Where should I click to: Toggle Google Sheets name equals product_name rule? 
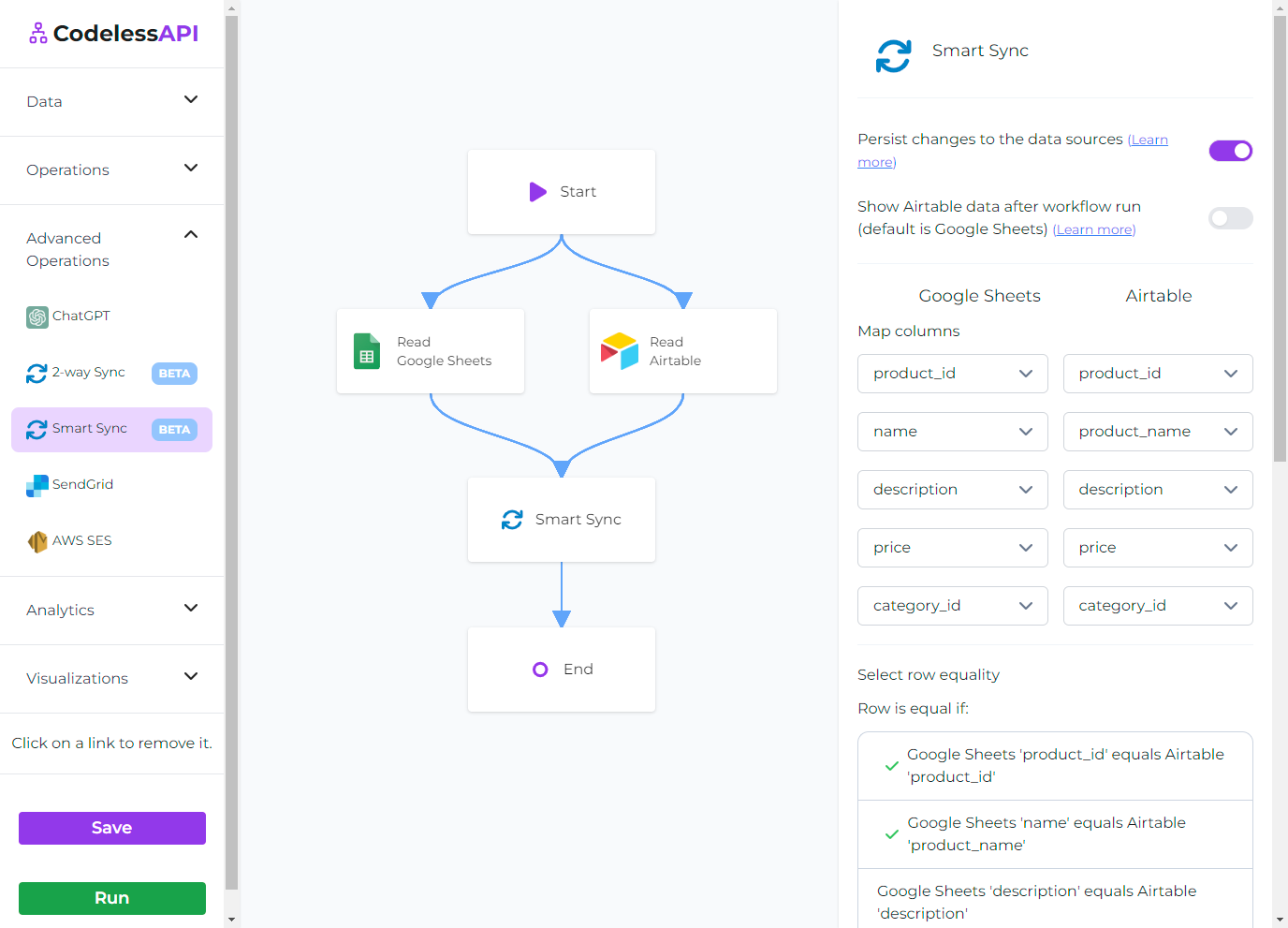click(1055, 834)
